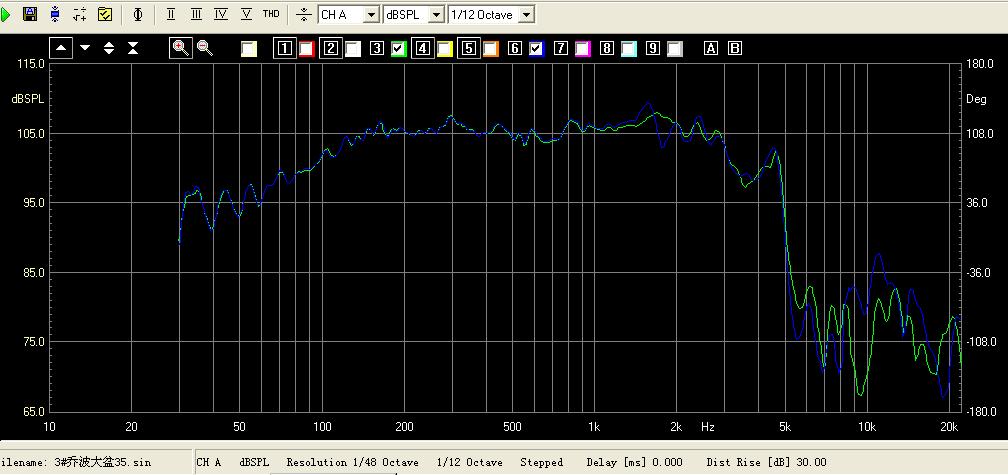Viewport: 1008px width, 475px height.
Task: Click the zoom in magnifier icon
Action: point(180,47)
